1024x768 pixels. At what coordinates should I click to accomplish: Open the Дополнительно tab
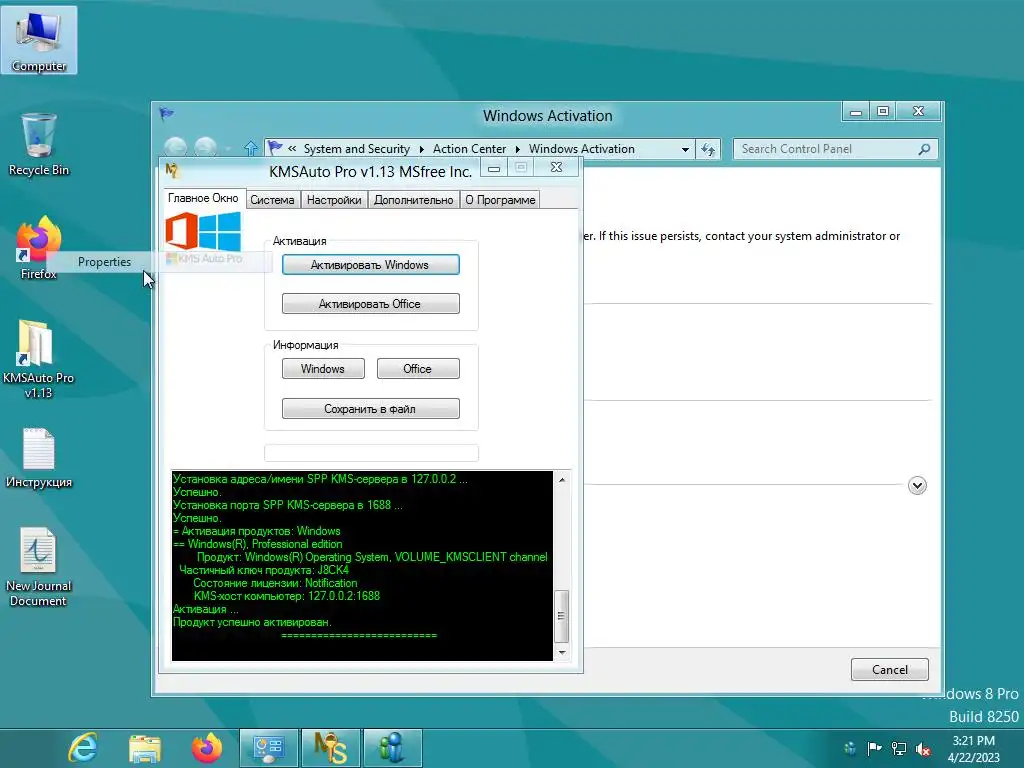(x=413, y=200)
